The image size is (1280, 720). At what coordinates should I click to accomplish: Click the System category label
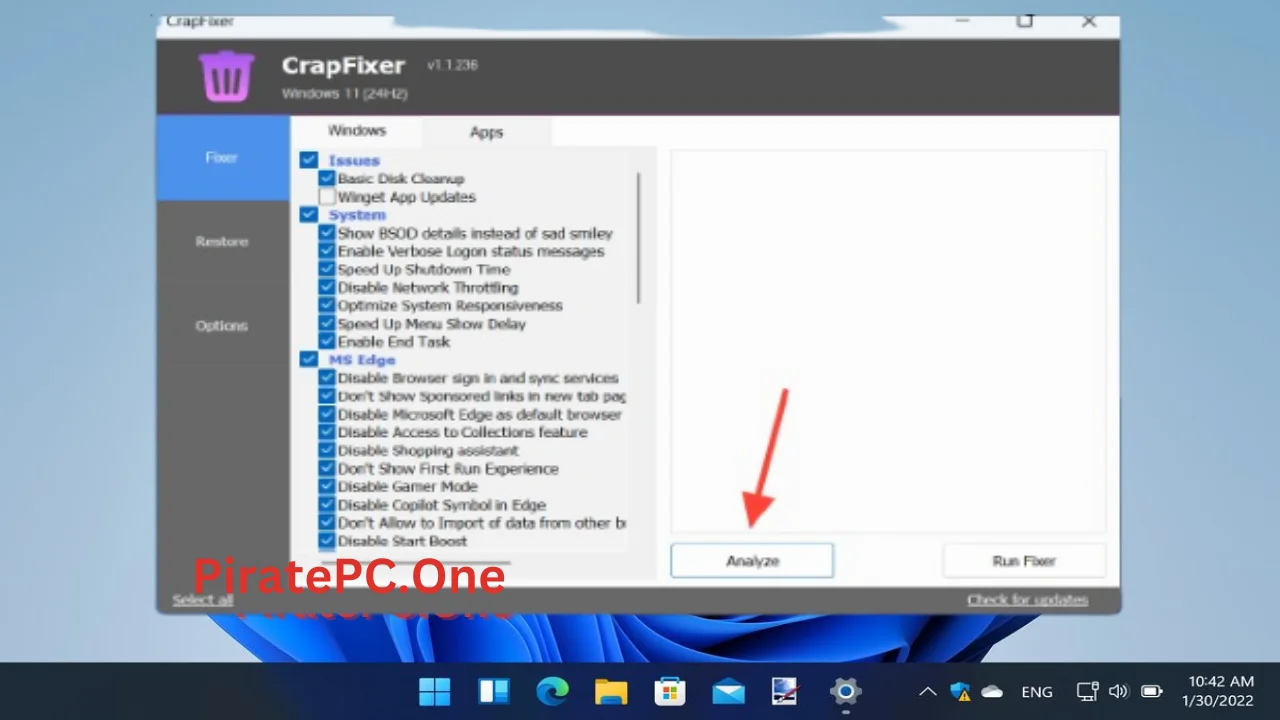point(357,215)
